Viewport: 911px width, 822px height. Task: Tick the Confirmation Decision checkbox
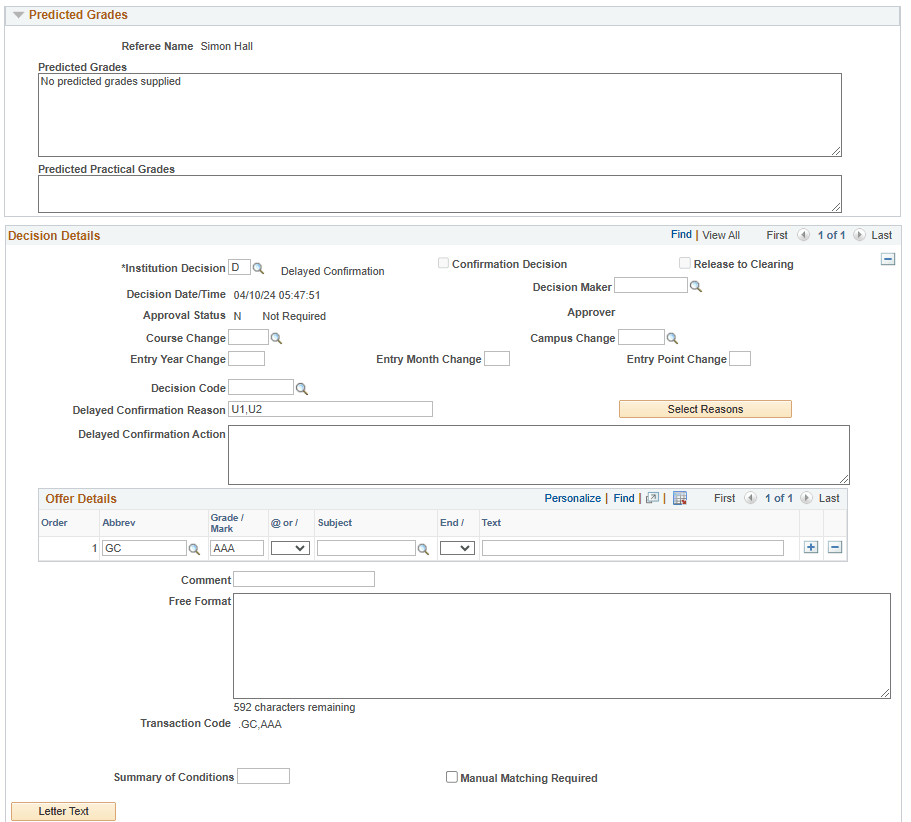pyautogui.click(x=443, y=263)
